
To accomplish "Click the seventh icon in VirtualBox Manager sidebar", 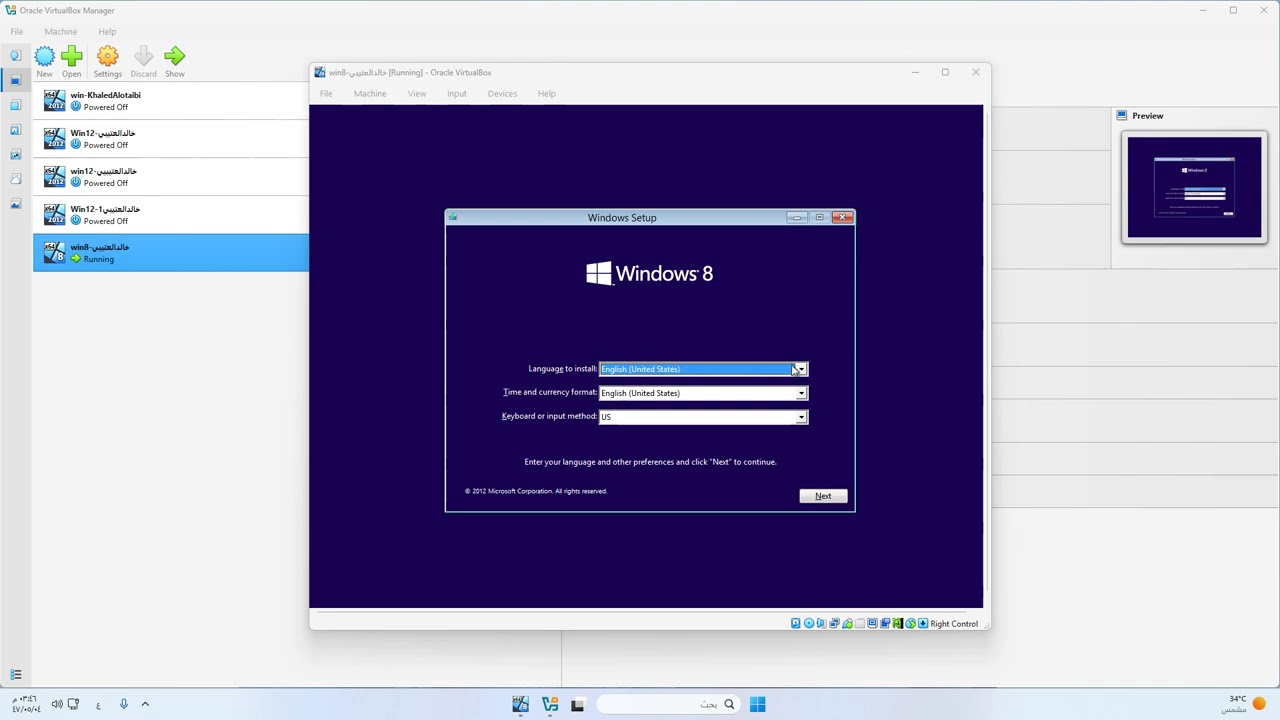I will click(15, 204).
